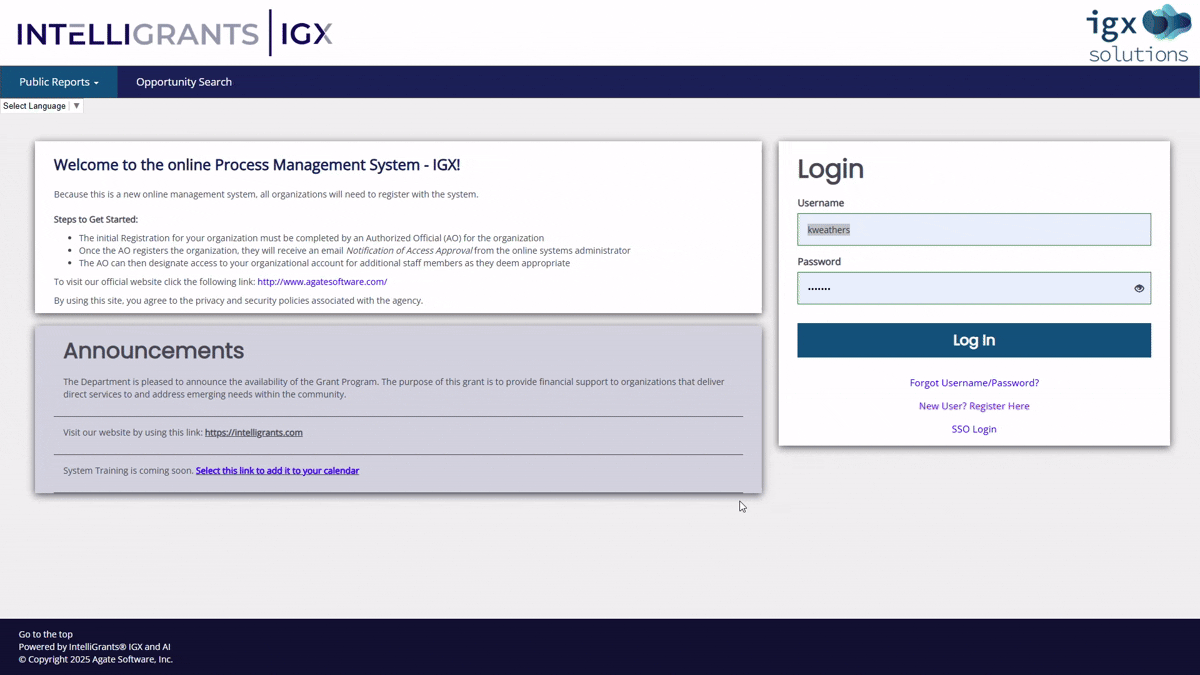Click 'Powered by IntelliGrants® IGX and AI' text

(x=95, y=647)
